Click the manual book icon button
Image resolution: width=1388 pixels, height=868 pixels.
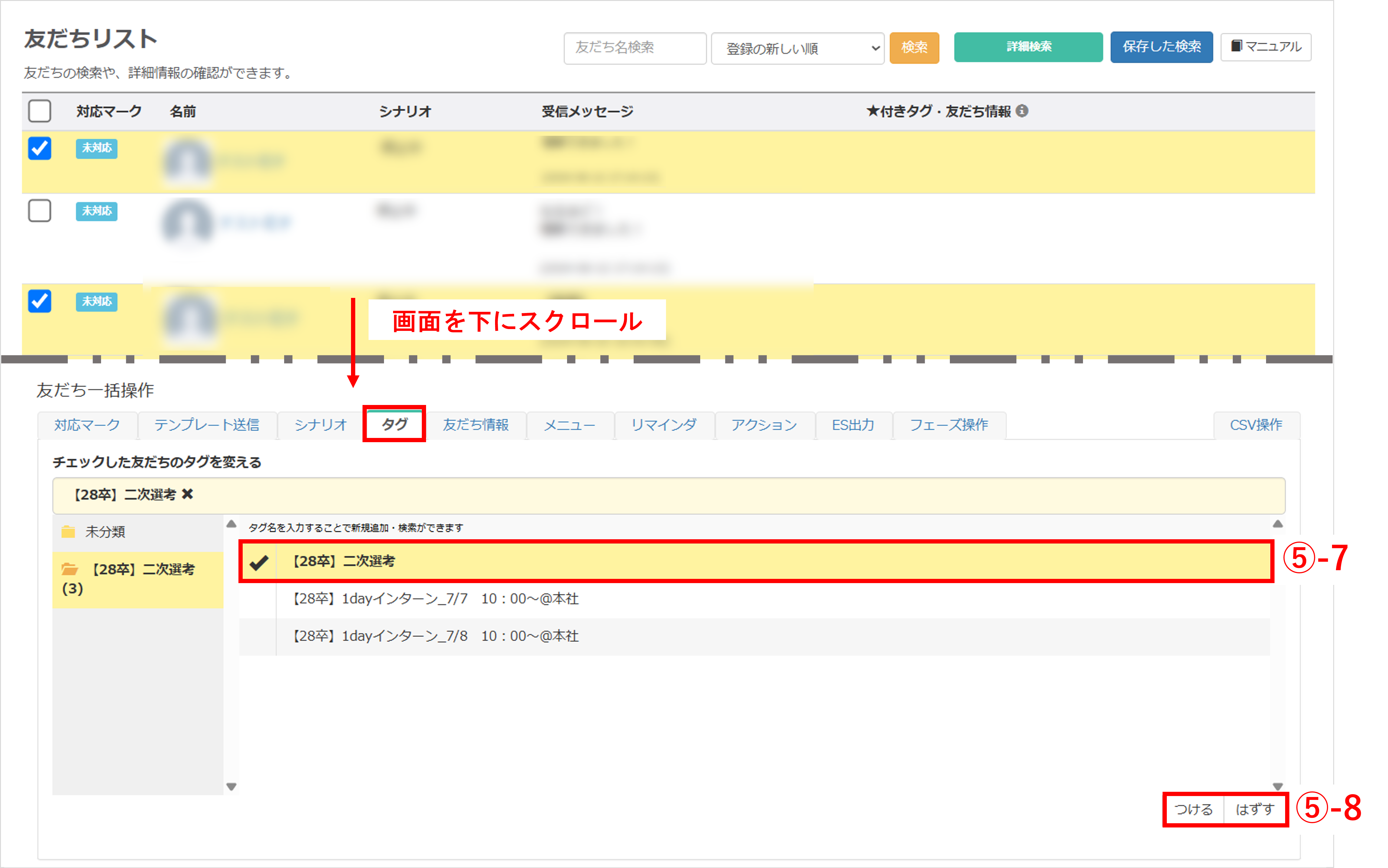[1265, 47]
